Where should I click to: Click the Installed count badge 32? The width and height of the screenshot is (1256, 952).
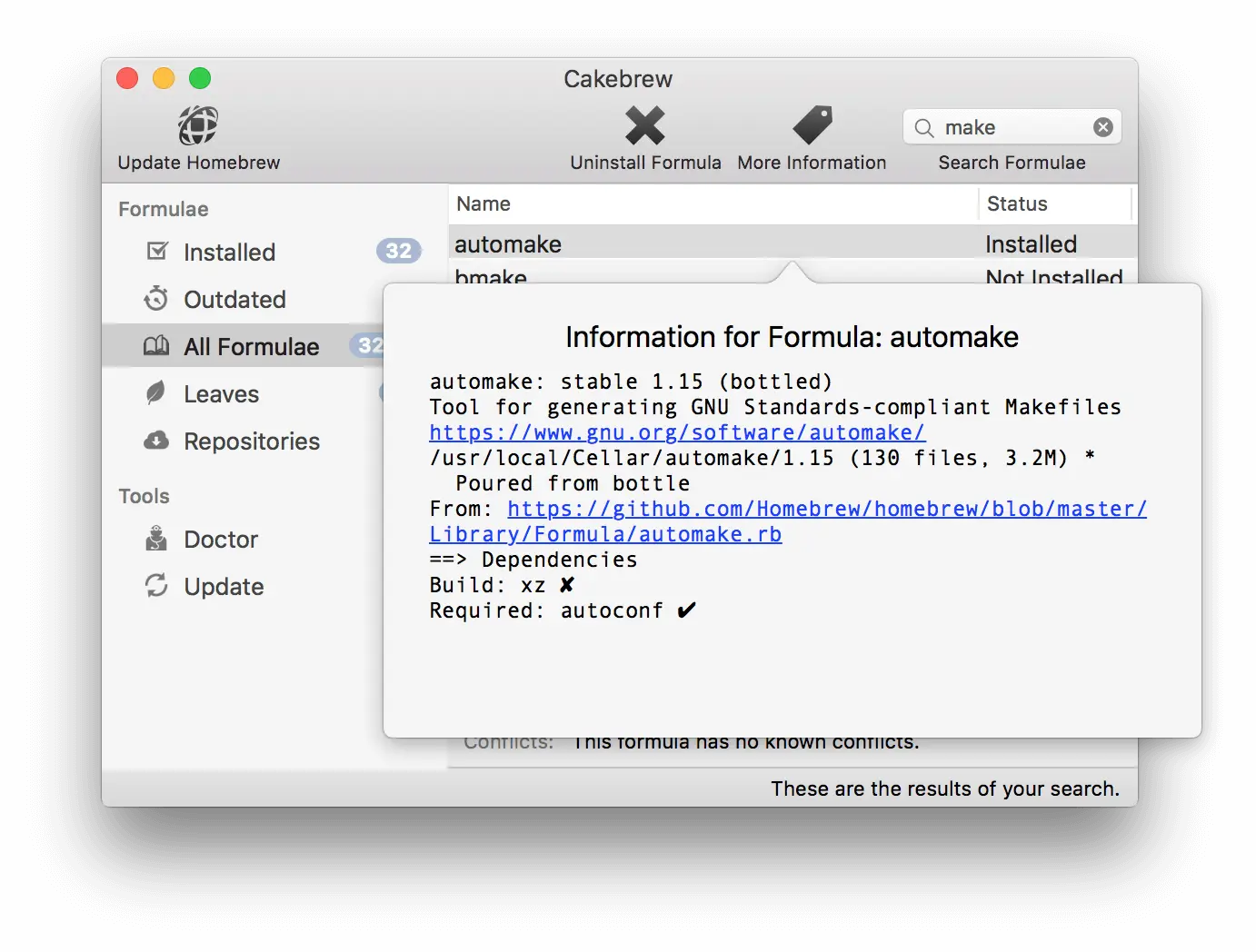tap(399, 251)
